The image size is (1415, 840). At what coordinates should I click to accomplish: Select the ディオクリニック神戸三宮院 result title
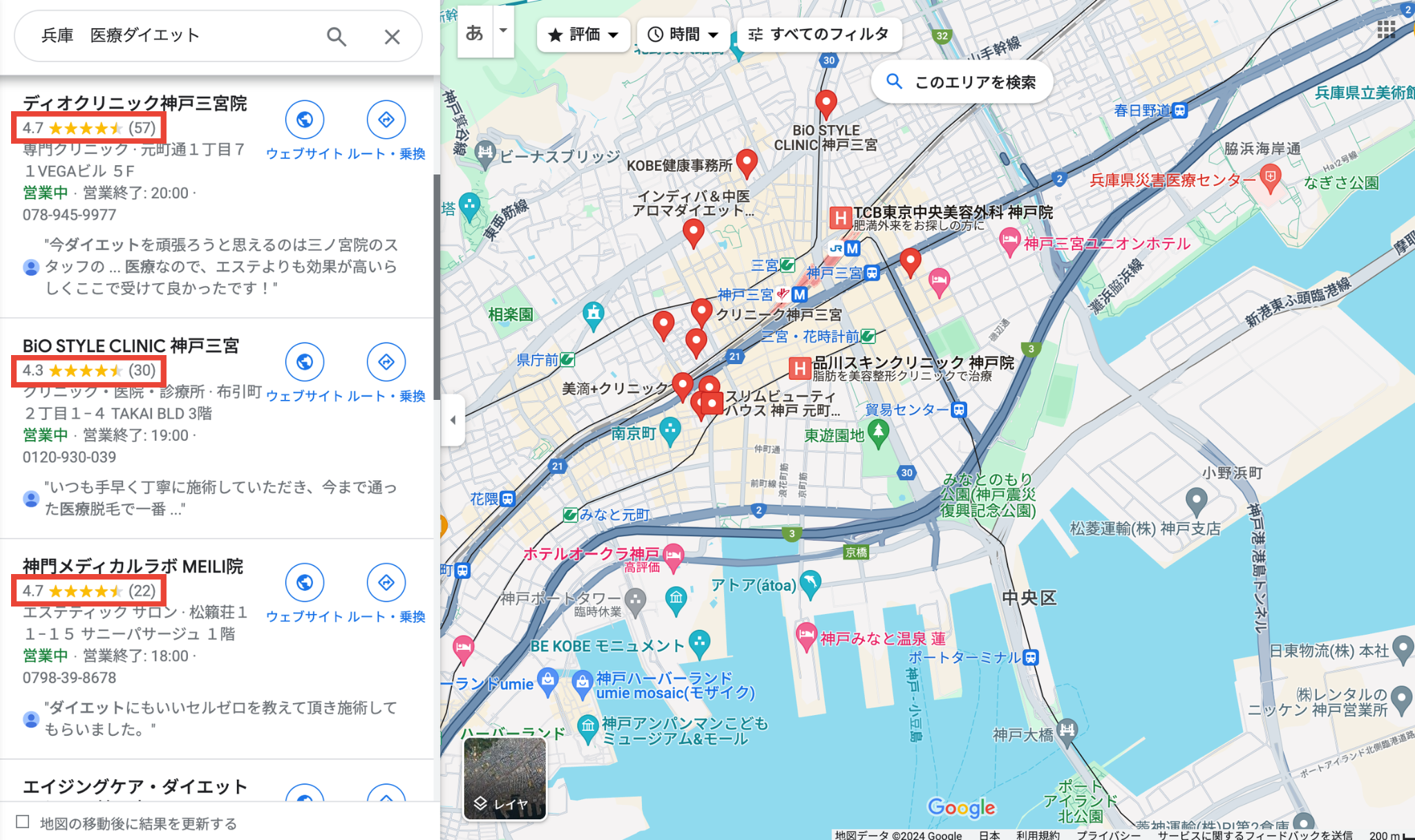click(135, 103)
